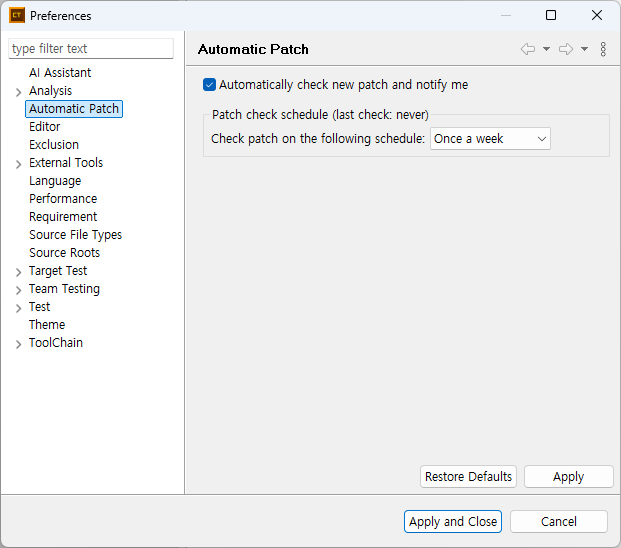Expand the Target Test tree node

[x=18, y=272]
